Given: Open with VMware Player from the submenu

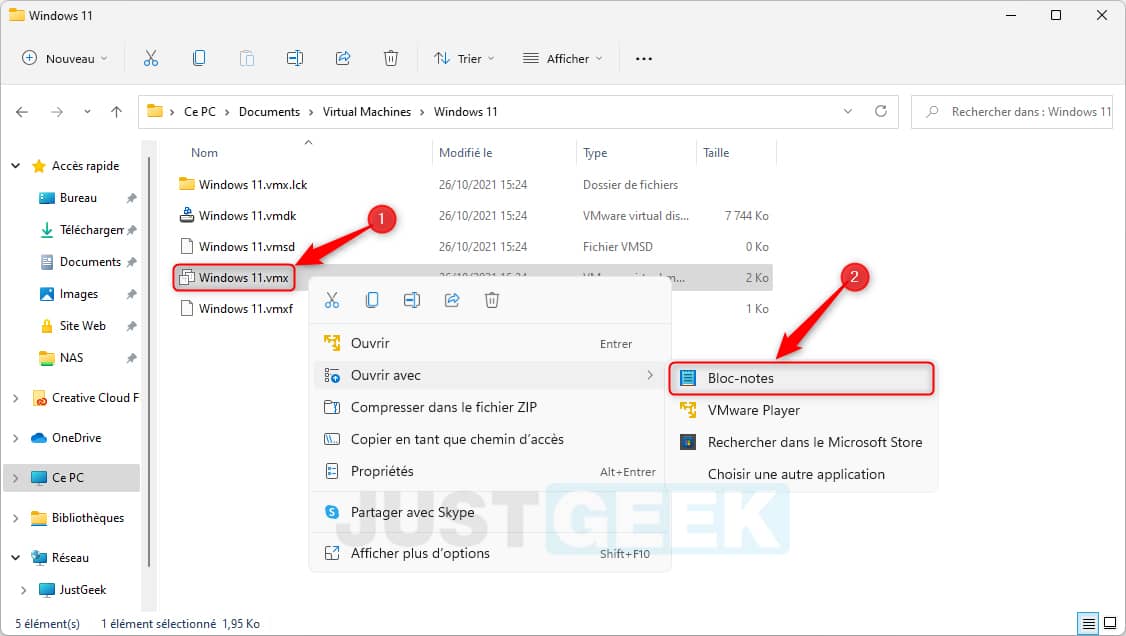Looking at the screenshot, I should (x=801, y=411).
